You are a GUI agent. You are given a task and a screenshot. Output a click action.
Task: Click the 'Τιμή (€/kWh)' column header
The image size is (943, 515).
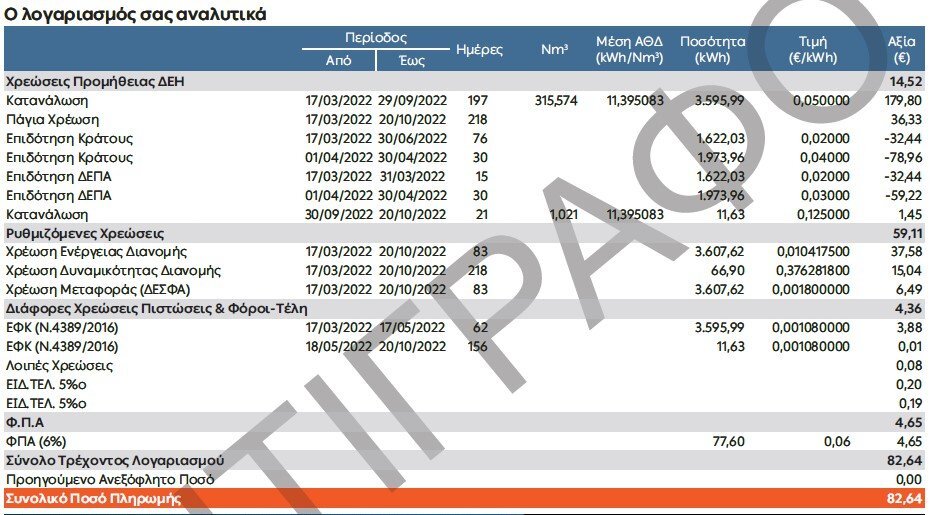coord(812,49)
